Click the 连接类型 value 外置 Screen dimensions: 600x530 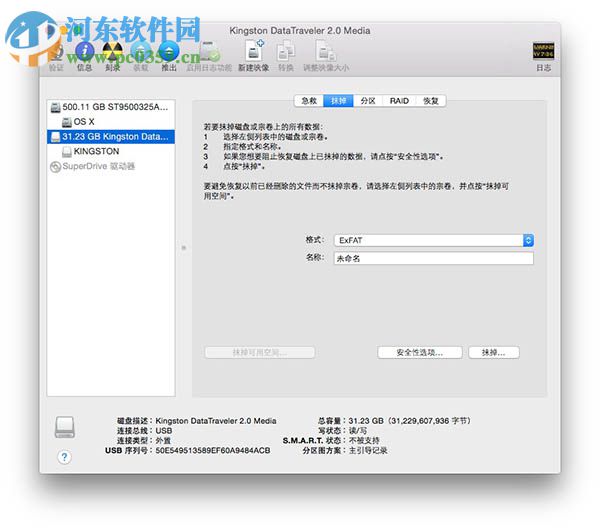pyautogui.click(x=163, y=441)
